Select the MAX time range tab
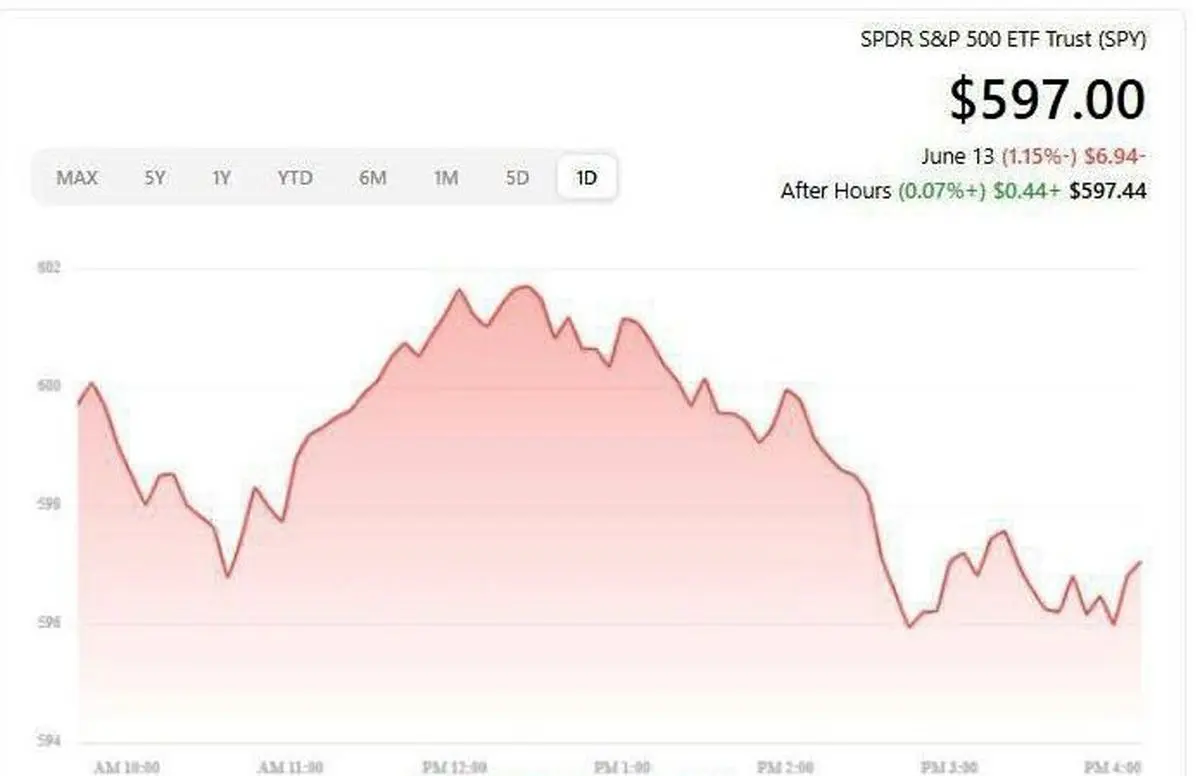1200x776 pixels. click(x=77, y=179)
